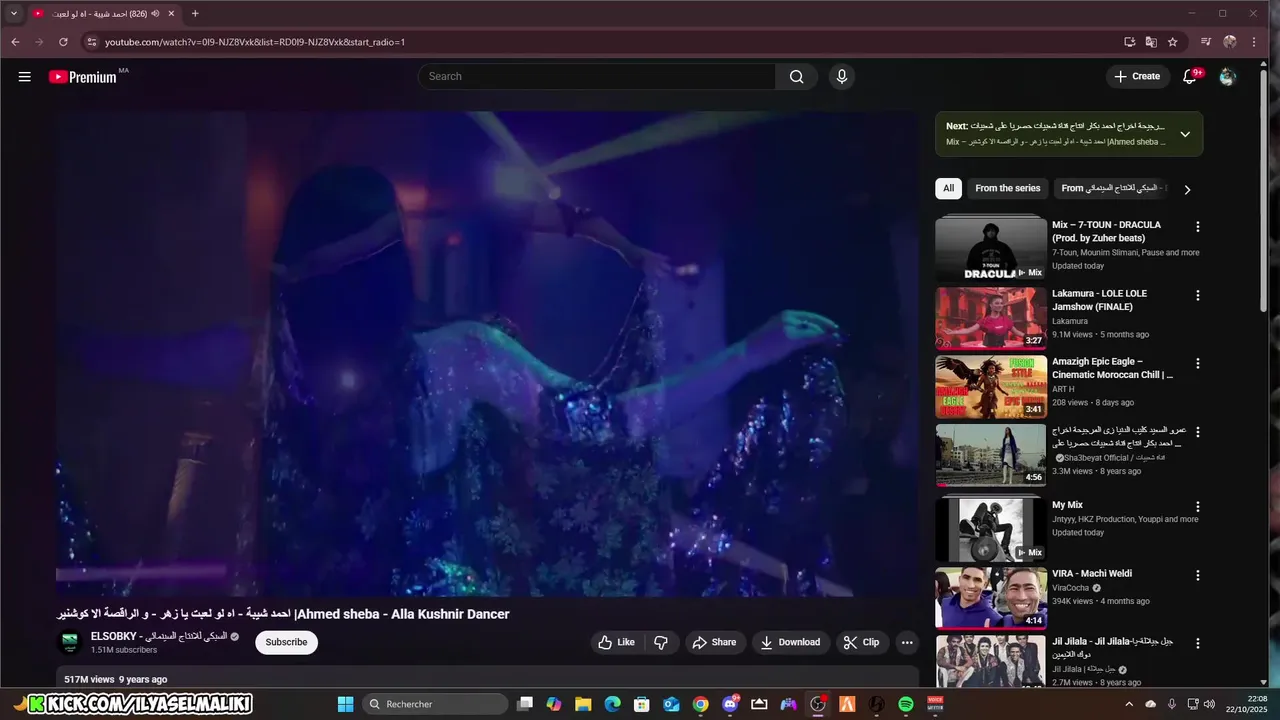Open Lakamura - LOLE LOLE Jamshow video title
This screenshot has width=1280, height=720.
pyautogui.click(x=1100, y=300)
